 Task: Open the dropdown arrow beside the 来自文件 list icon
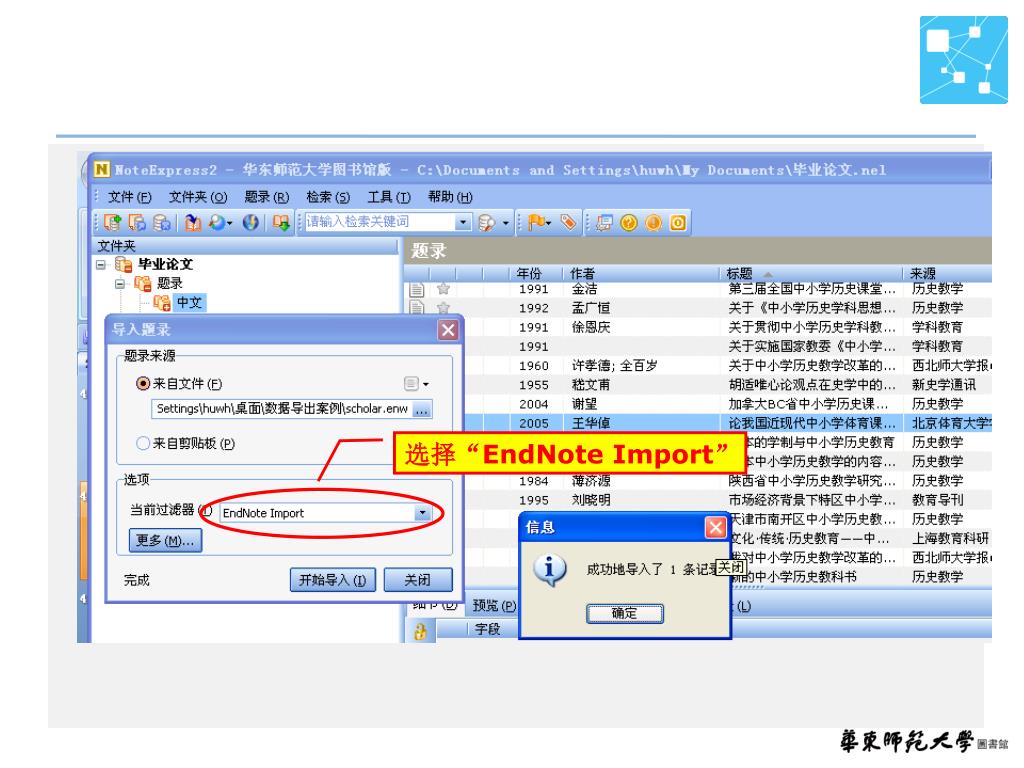click(426, 384)
